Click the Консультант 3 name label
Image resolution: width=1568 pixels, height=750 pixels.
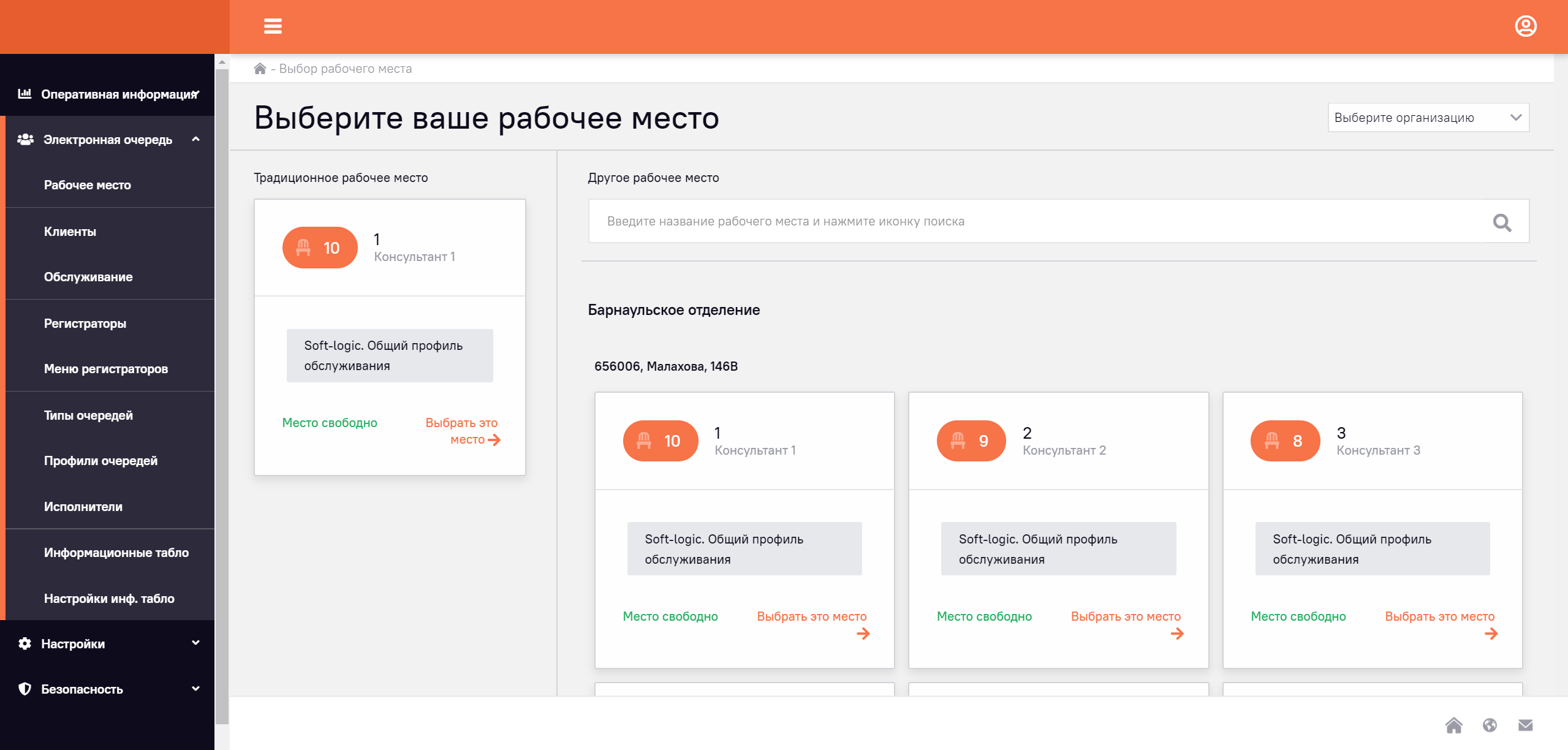point(1377,450)
